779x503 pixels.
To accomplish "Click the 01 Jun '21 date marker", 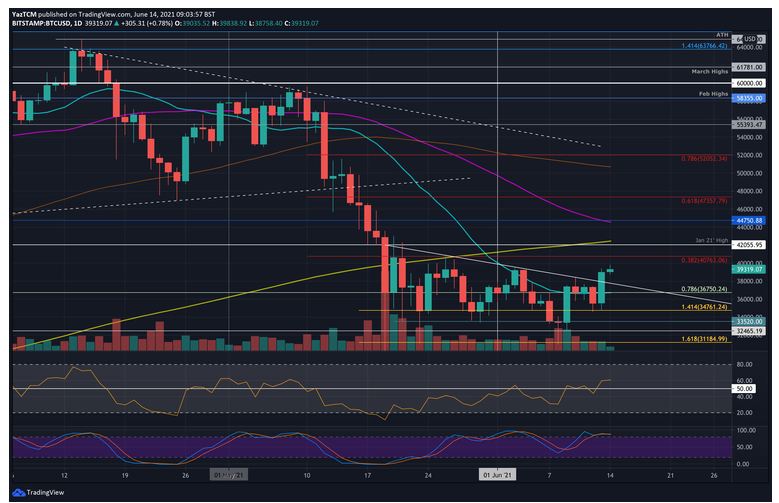I will [x=497, y=475].
